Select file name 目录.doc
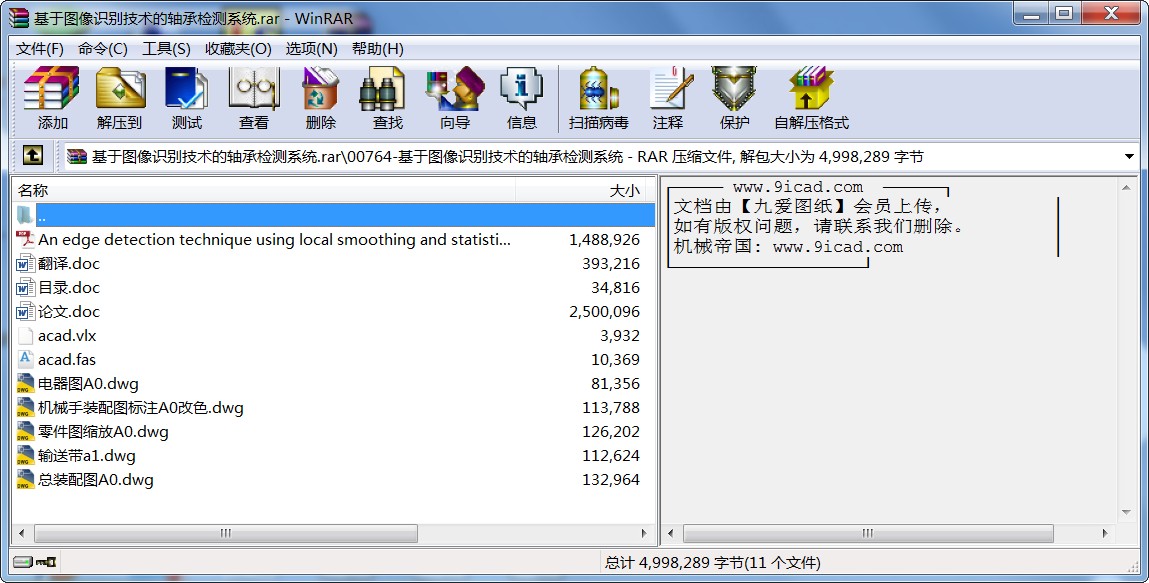Image resolution: width=1149 pixels, height=583 pixels. click(x=69, y=288)
